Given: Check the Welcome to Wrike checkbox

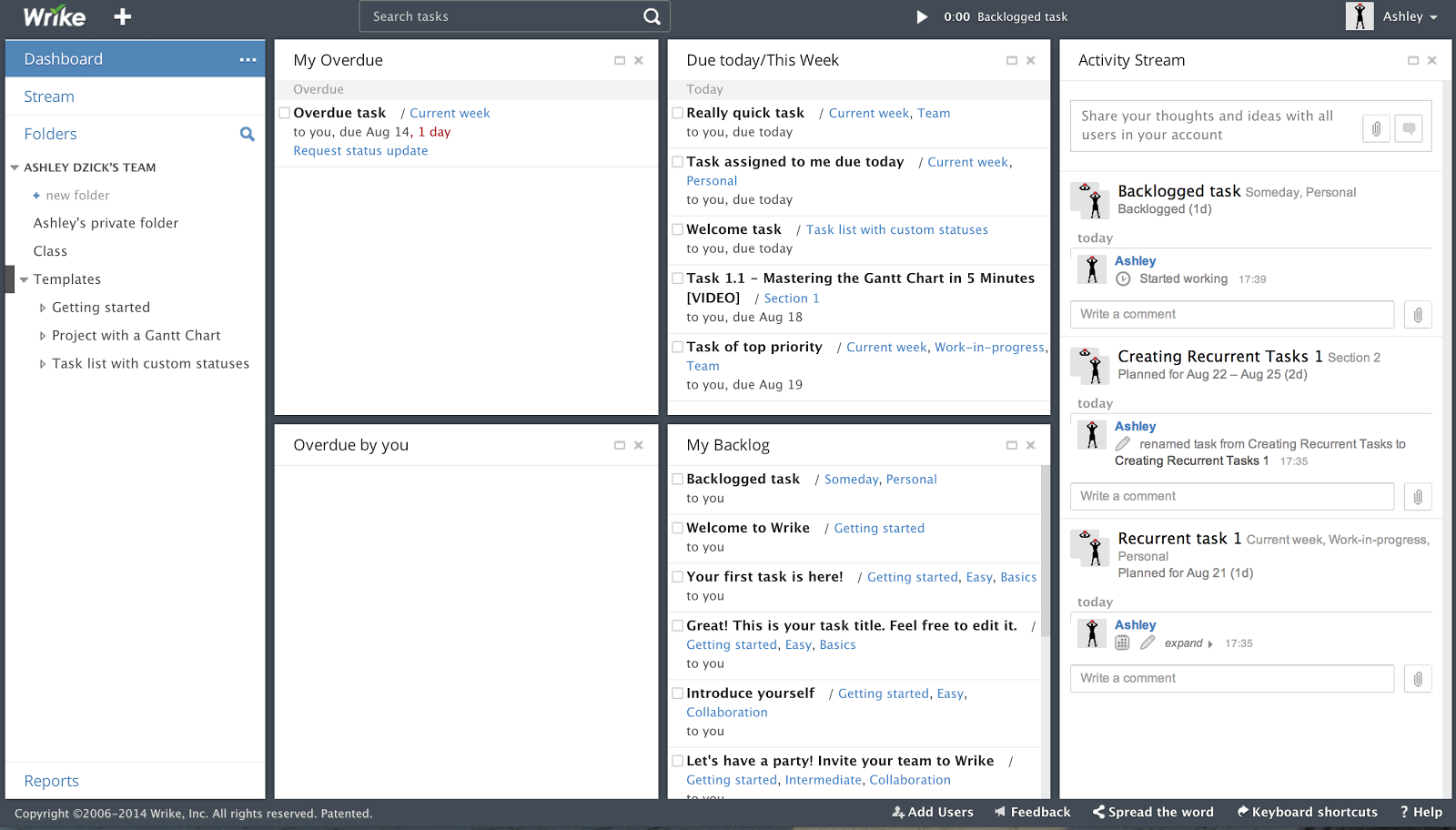Looking at the screenshot, I should tap(678, 528).
